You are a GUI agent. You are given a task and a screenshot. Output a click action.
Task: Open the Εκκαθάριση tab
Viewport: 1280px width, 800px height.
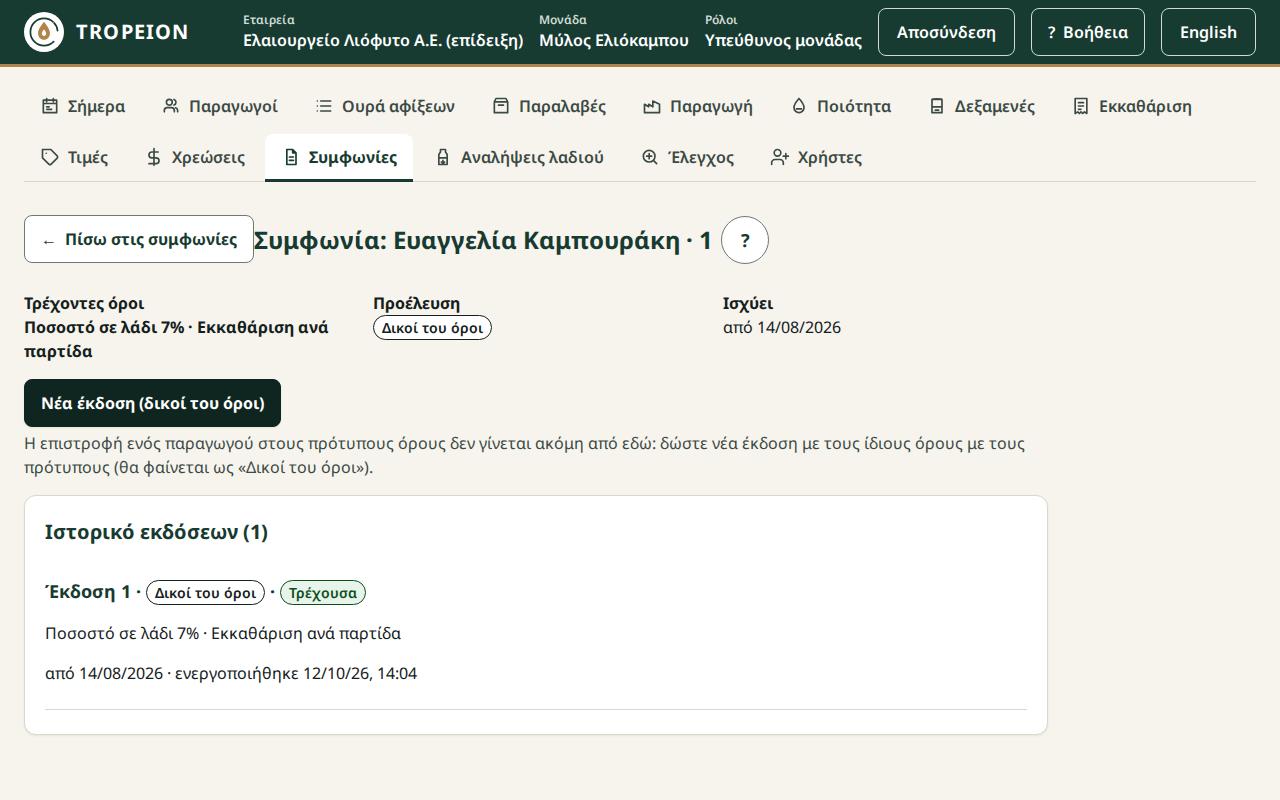1132,106
